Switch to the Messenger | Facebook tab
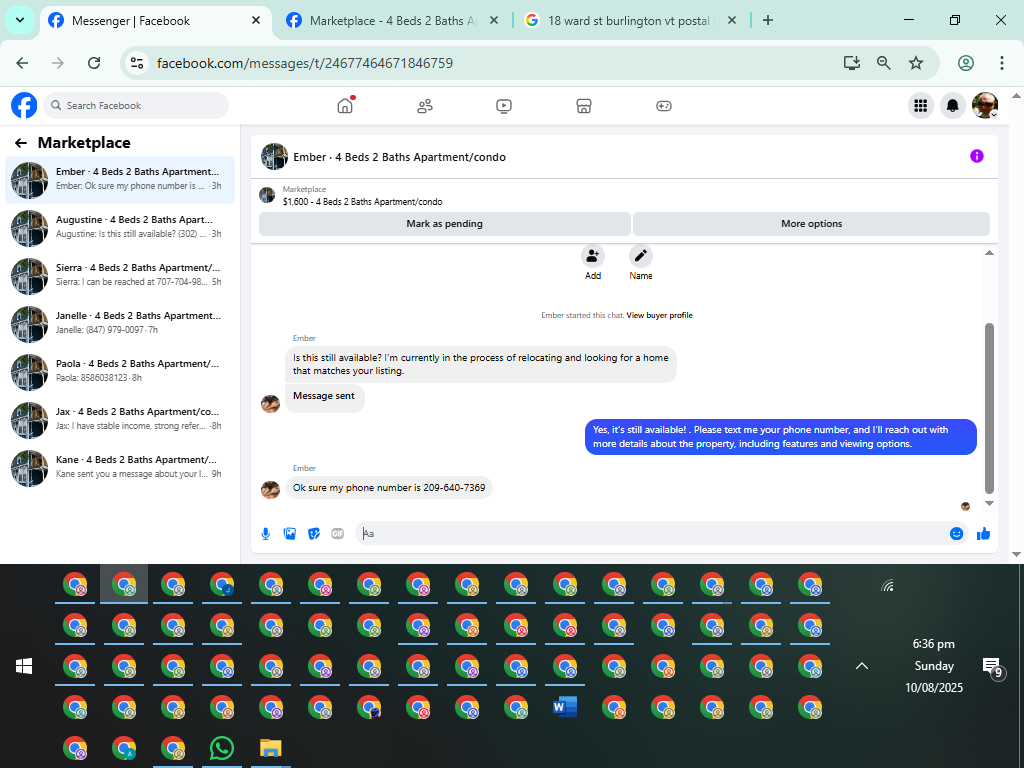The height and width of the screenshot is (768, 1024). pos(155,21)
